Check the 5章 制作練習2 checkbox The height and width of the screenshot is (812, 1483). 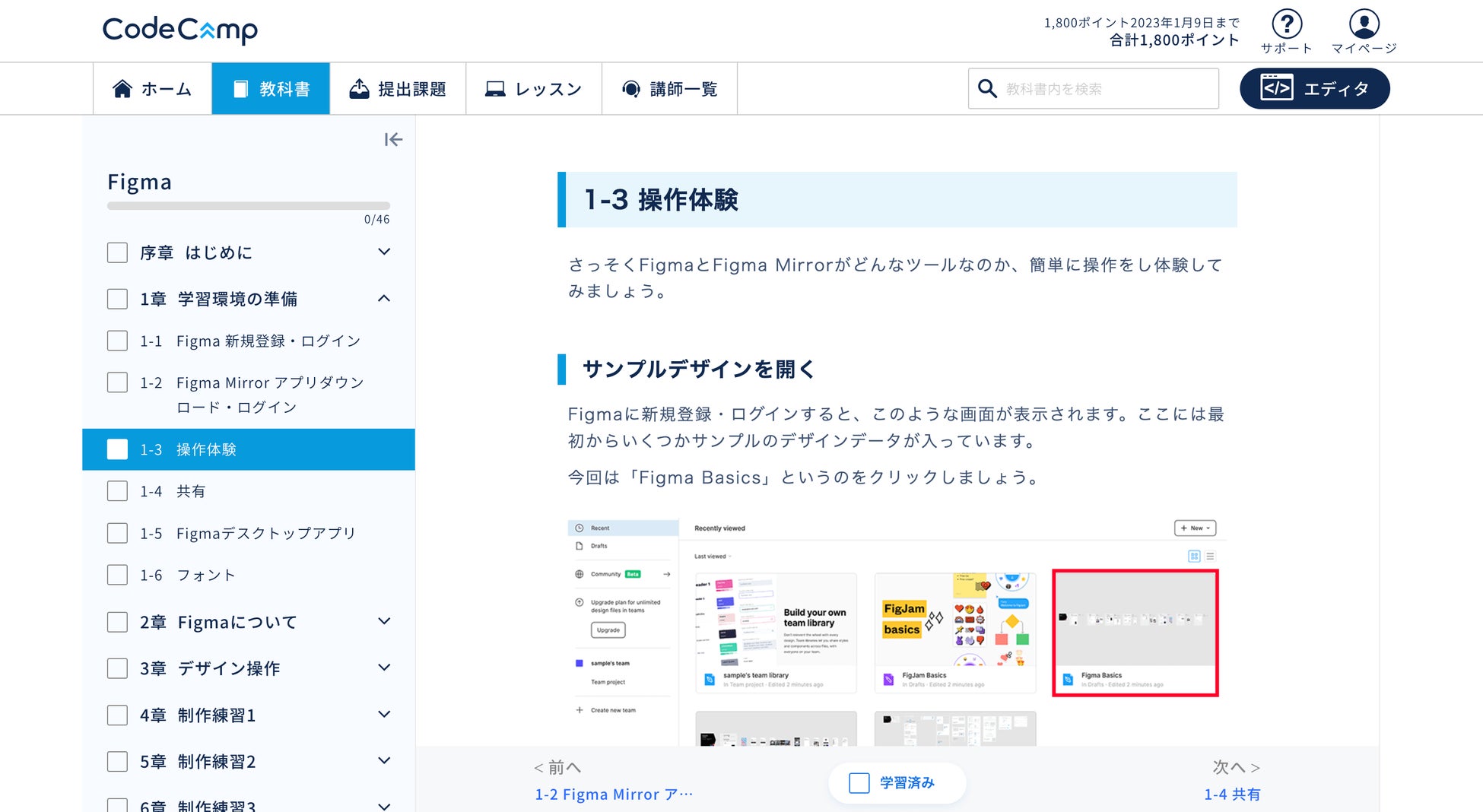point(117,762)
